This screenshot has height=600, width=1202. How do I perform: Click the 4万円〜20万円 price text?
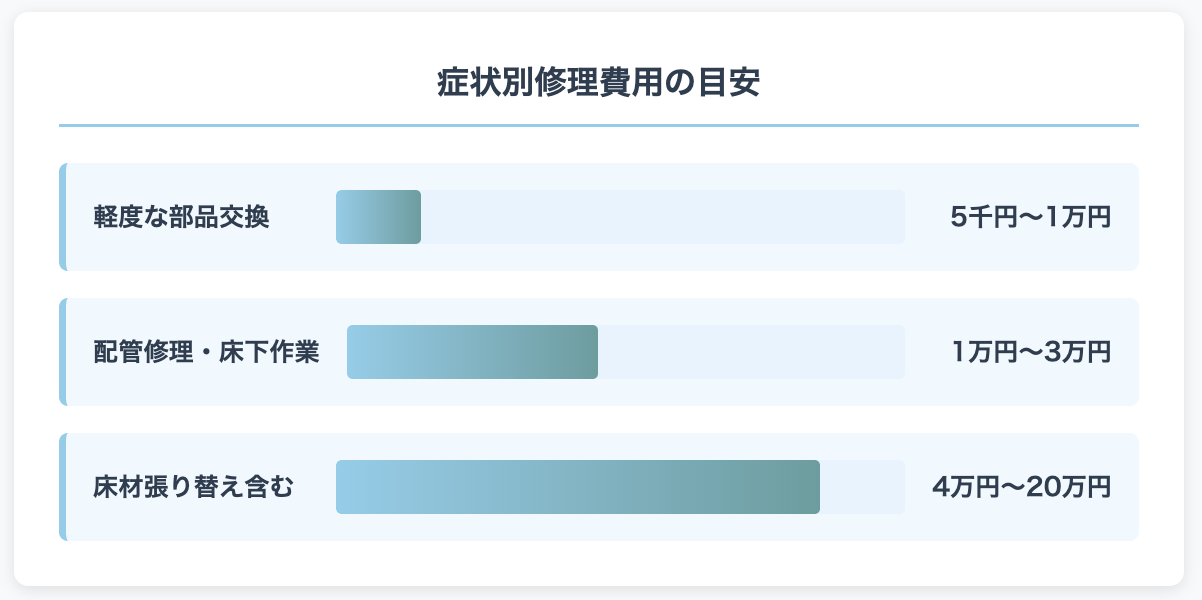click(x=1021, y=487)
